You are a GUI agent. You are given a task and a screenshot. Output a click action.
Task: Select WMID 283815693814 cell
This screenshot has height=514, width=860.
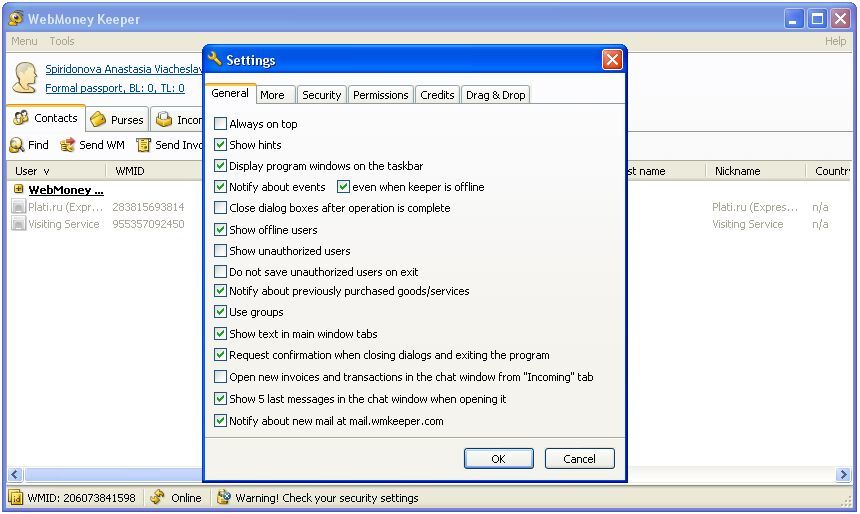click(x=148, y=207)
